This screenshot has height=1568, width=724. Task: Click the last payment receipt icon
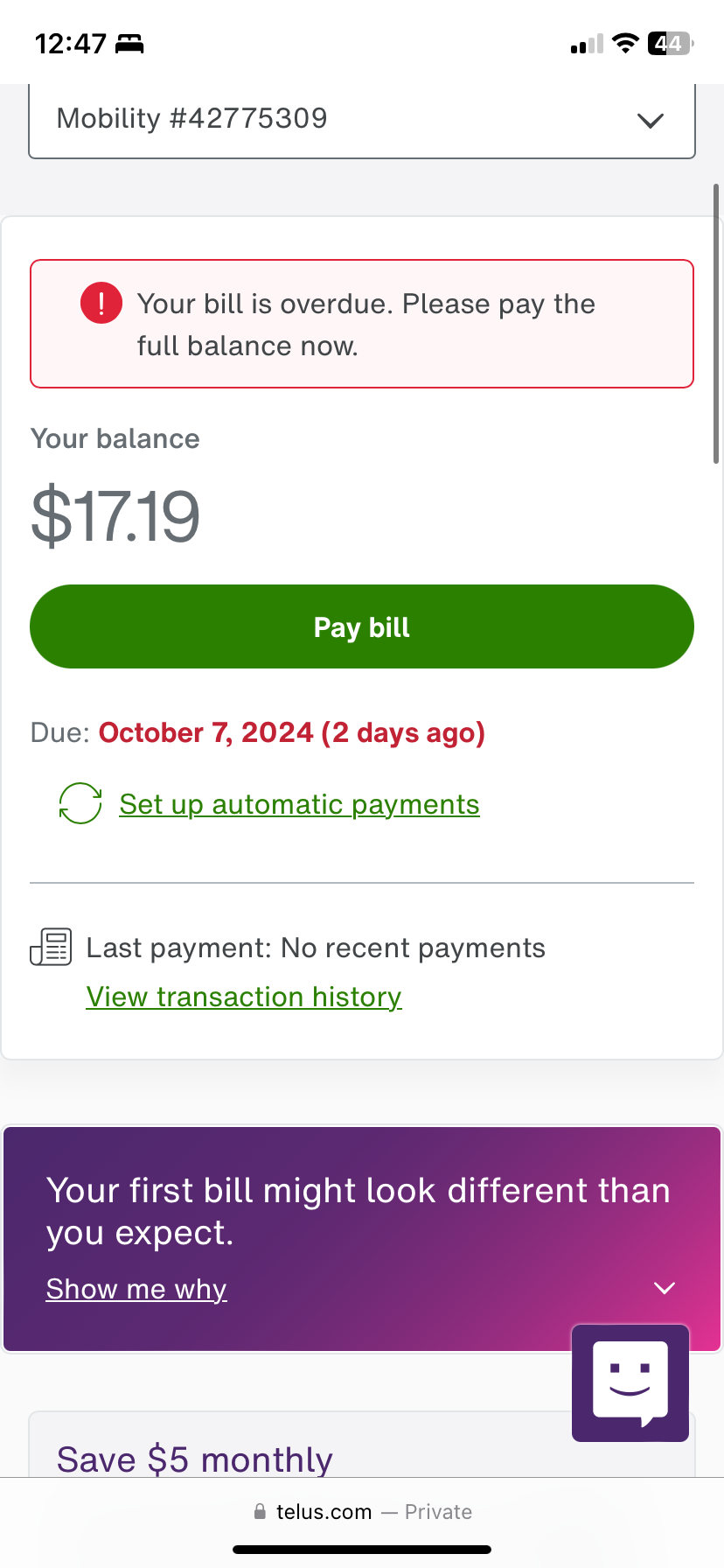[x=51, y=948]
